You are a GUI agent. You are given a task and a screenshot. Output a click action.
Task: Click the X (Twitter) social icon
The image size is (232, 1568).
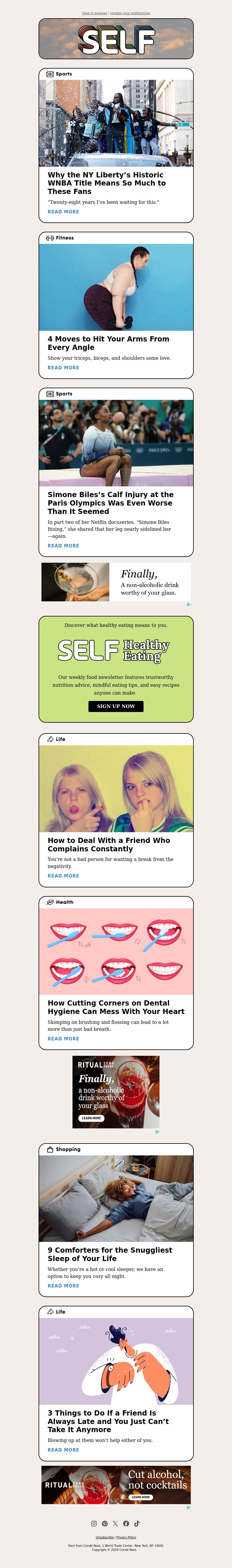(x=115, y=1524)
